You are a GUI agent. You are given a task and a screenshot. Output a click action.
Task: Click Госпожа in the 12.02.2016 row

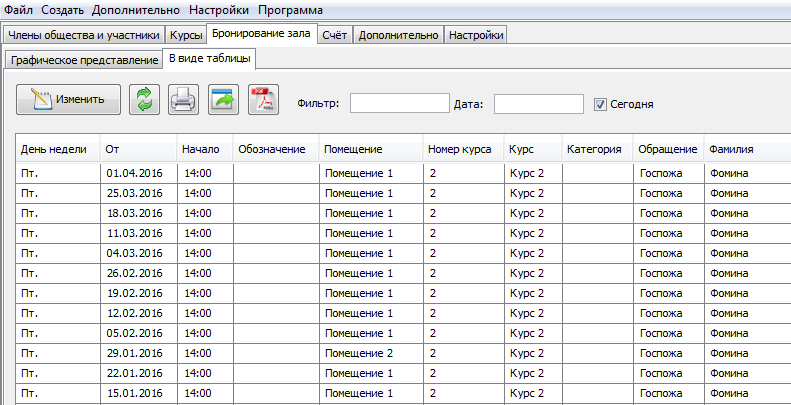668,313
